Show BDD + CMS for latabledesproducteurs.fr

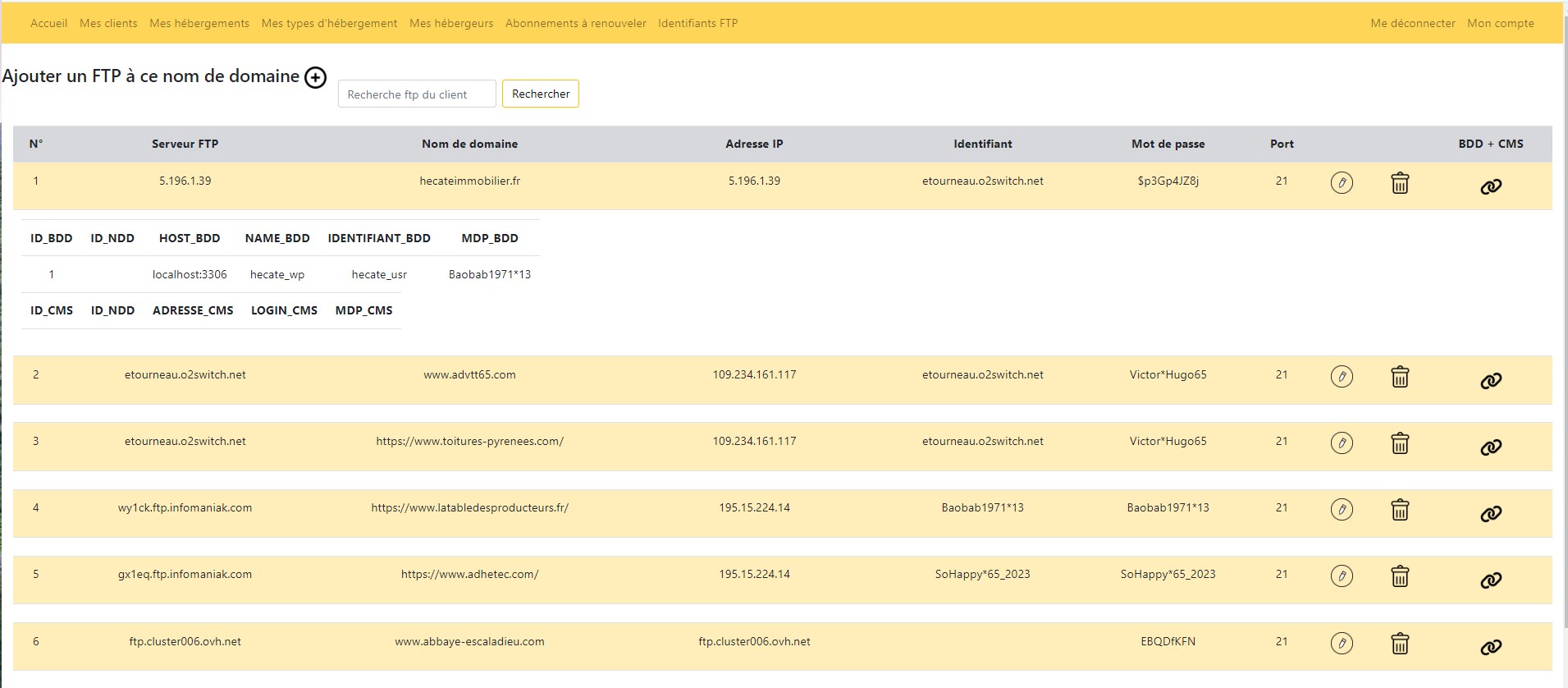[1491, 514]
